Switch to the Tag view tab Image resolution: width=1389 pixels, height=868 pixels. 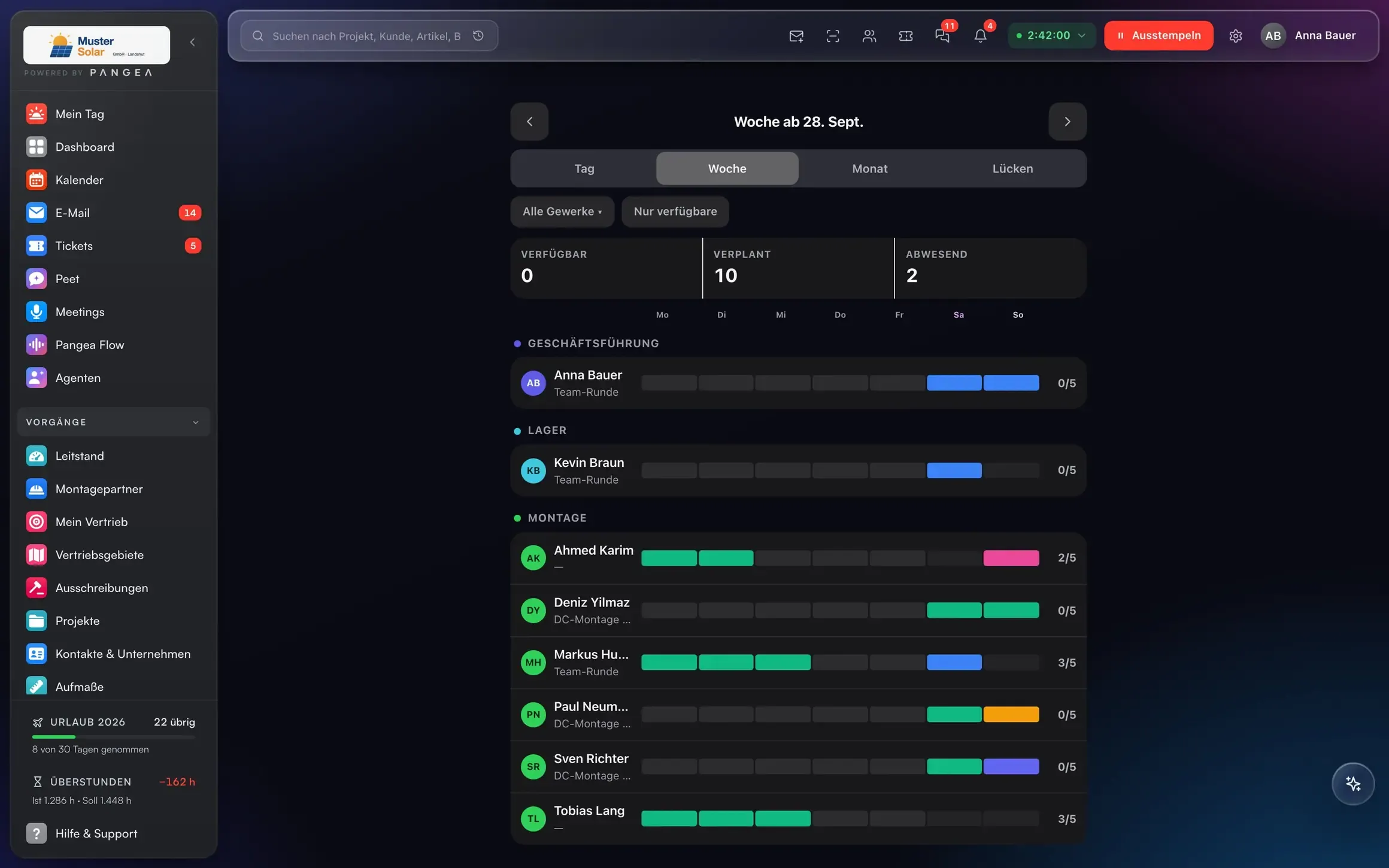point(584,168)
